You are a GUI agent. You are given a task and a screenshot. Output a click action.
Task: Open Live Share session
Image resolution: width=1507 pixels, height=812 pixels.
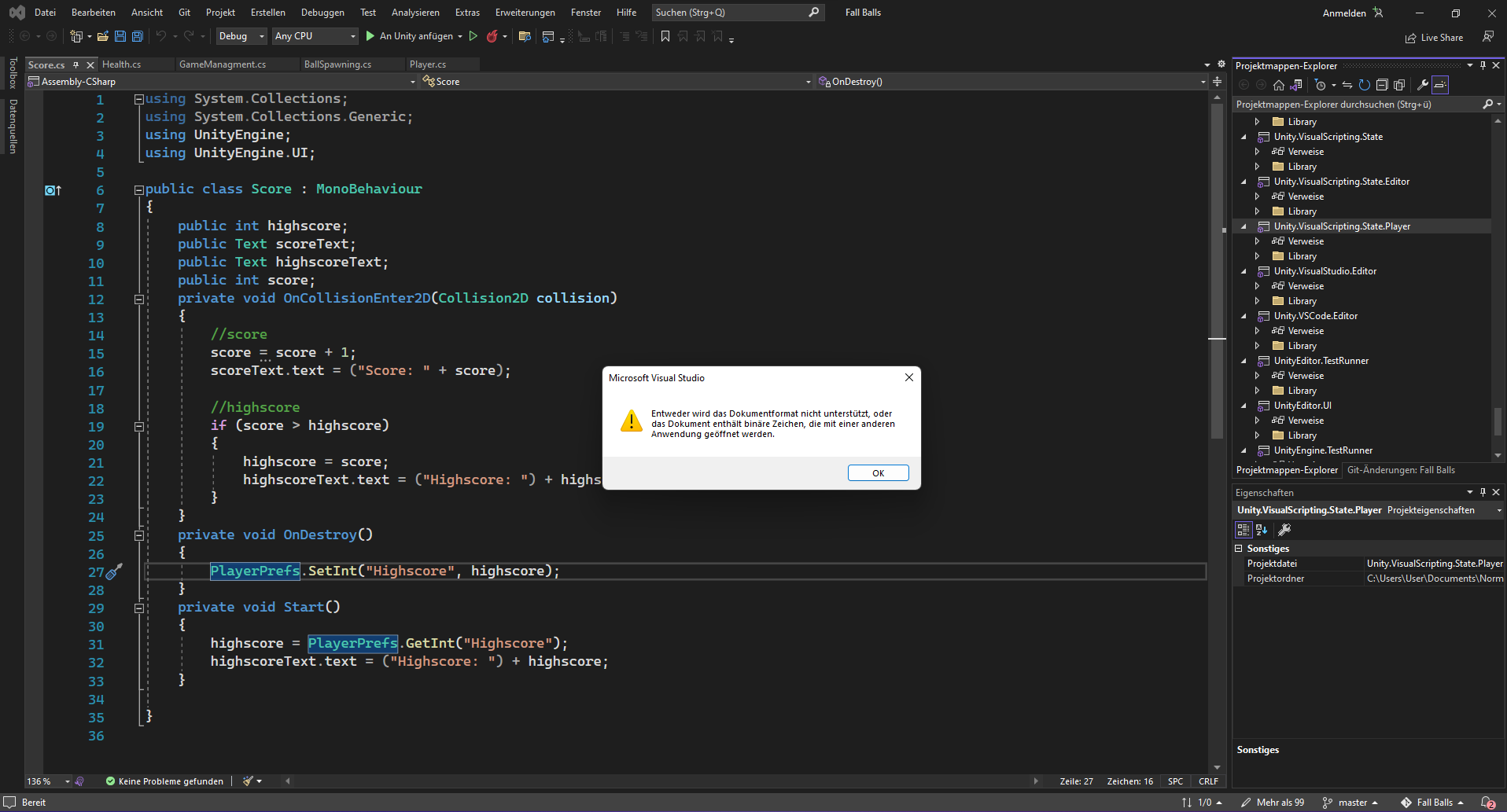pyautogui.click(x=1435, y=37)
